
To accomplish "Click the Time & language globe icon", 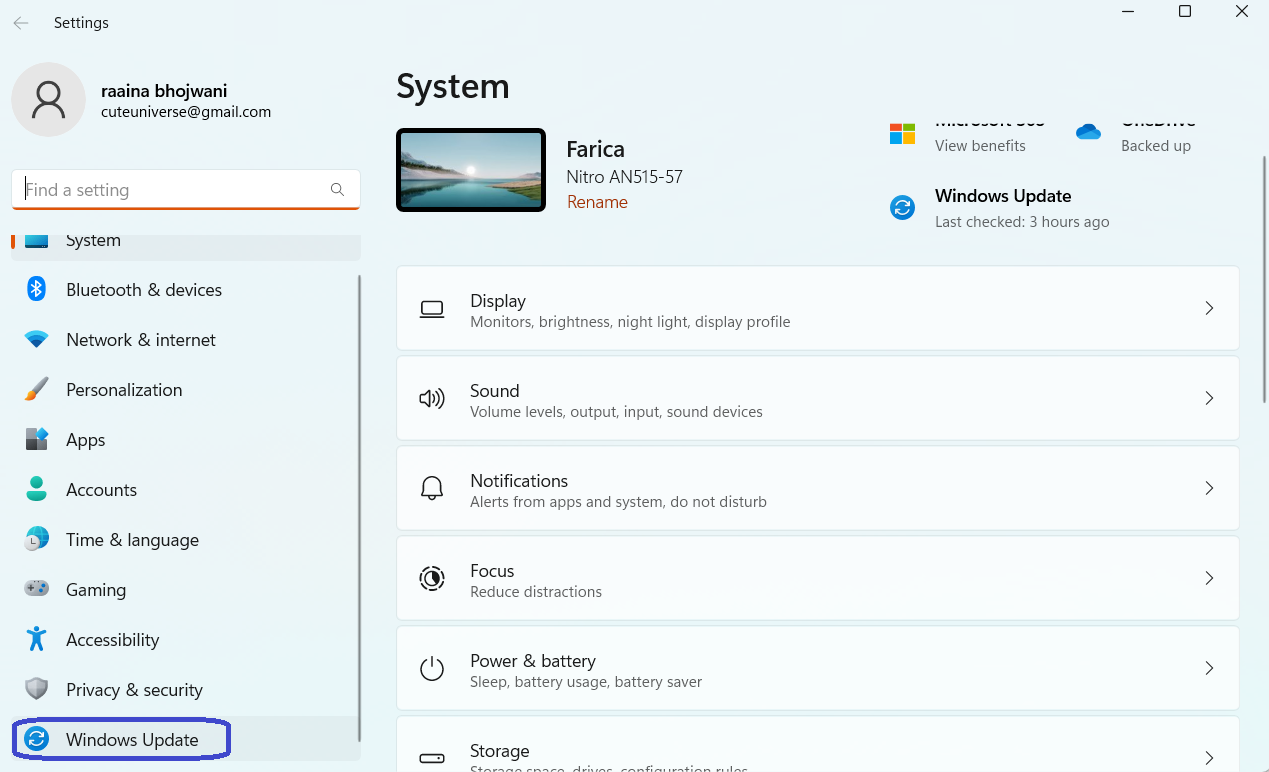I will pos(37,540).
